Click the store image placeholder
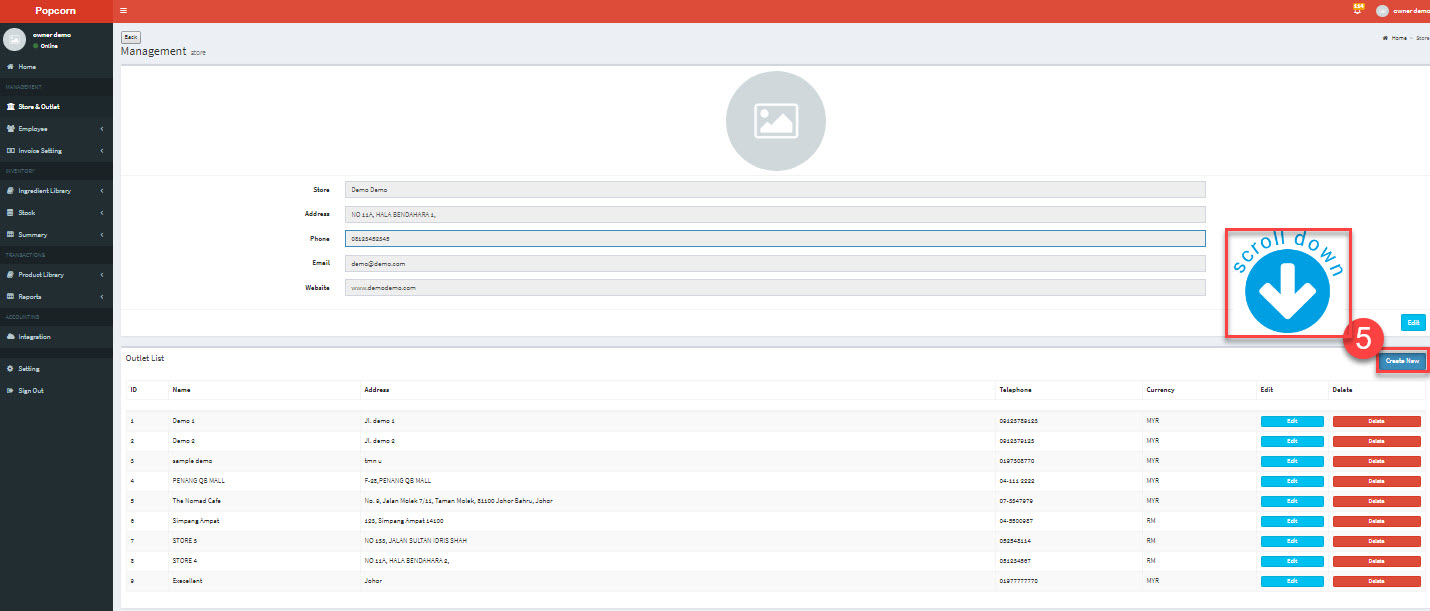1430x611 pixels. click(x=775, y=120)
